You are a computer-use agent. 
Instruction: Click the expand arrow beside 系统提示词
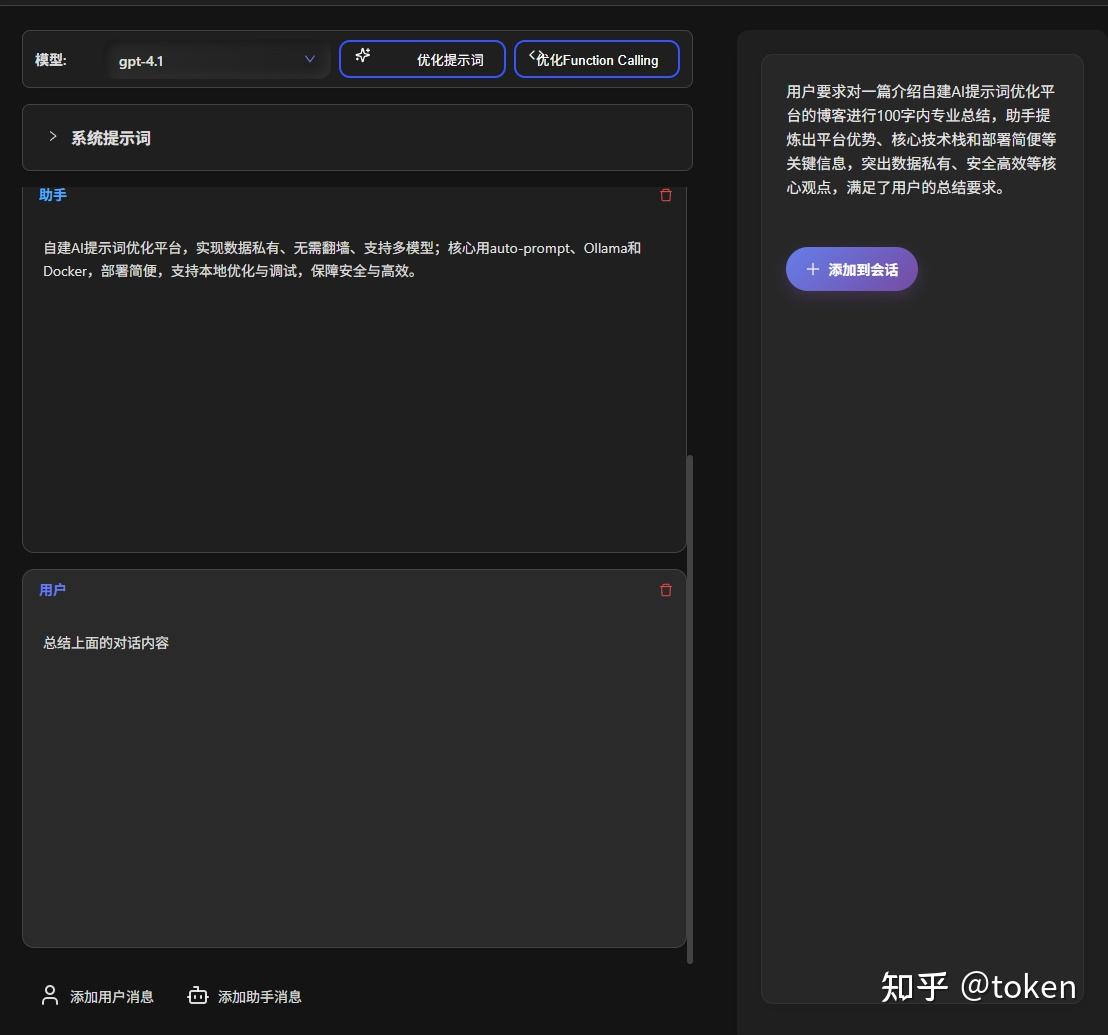click(x=52, y=136)
